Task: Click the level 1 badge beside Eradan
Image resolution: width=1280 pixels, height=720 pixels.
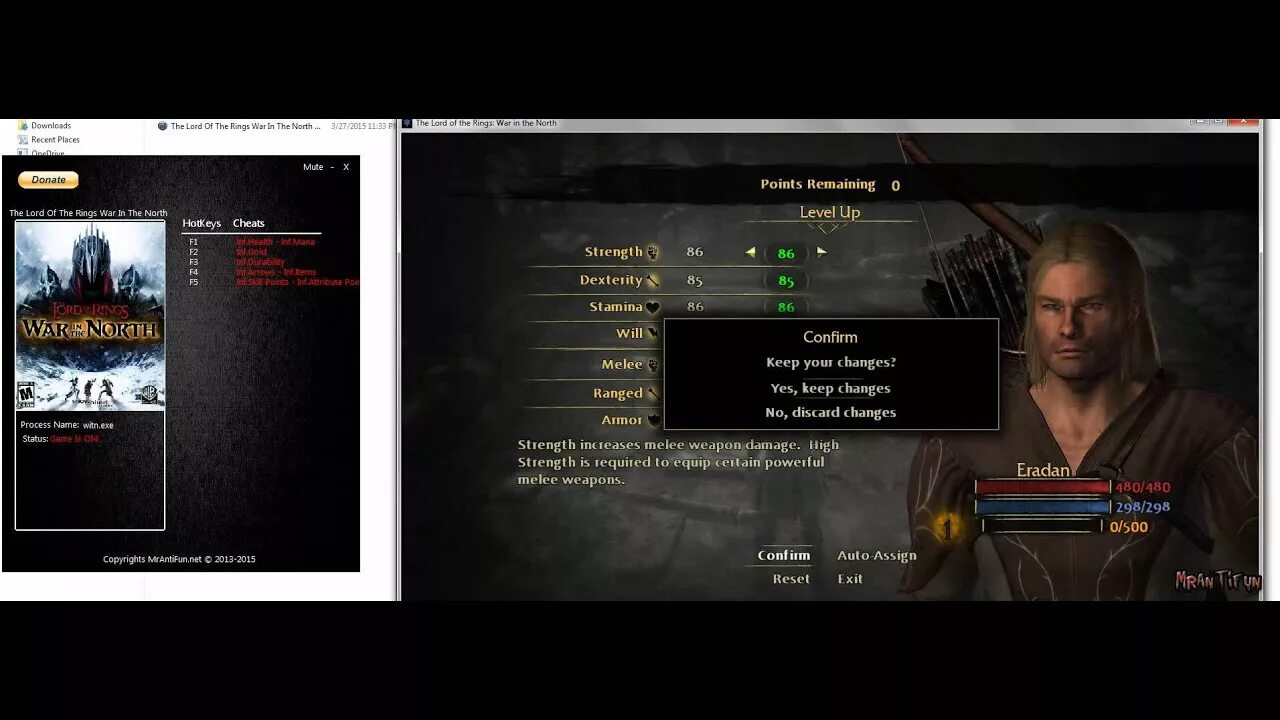Action: pyautogui.click(x=947, y=527)
